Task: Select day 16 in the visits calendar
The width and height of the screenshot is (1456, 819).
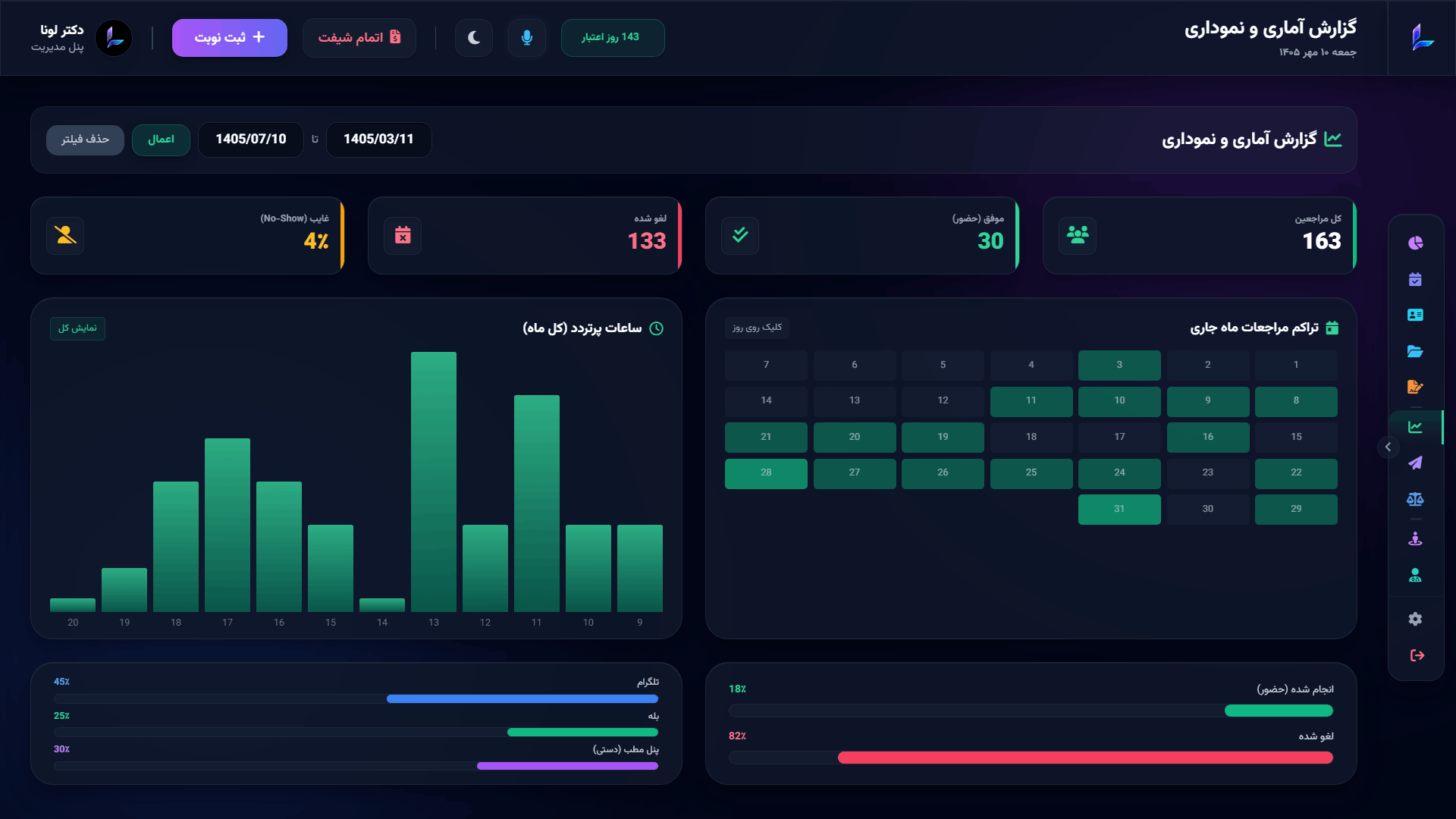Action: point(1208,437)
